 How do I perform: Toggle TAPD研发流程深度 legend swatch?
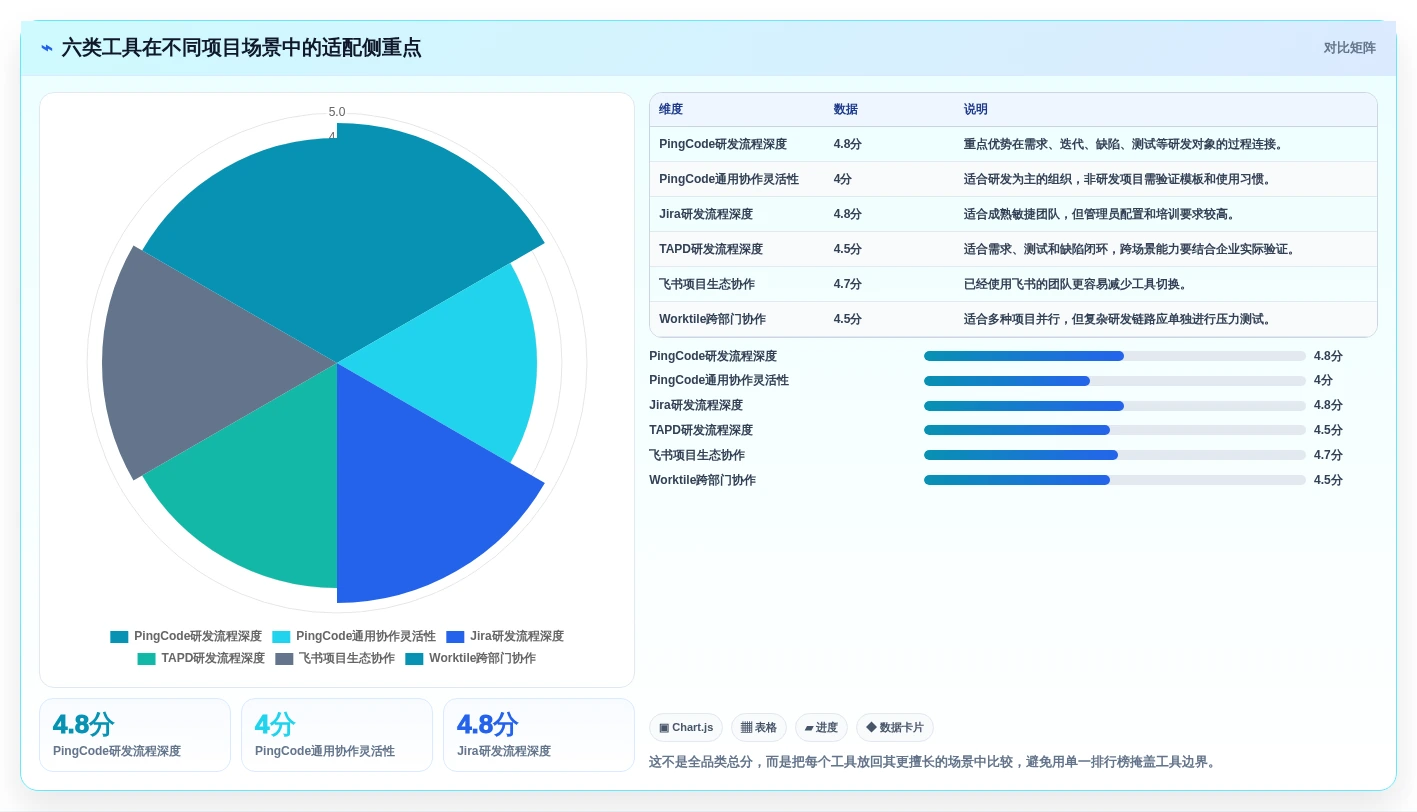146,659
